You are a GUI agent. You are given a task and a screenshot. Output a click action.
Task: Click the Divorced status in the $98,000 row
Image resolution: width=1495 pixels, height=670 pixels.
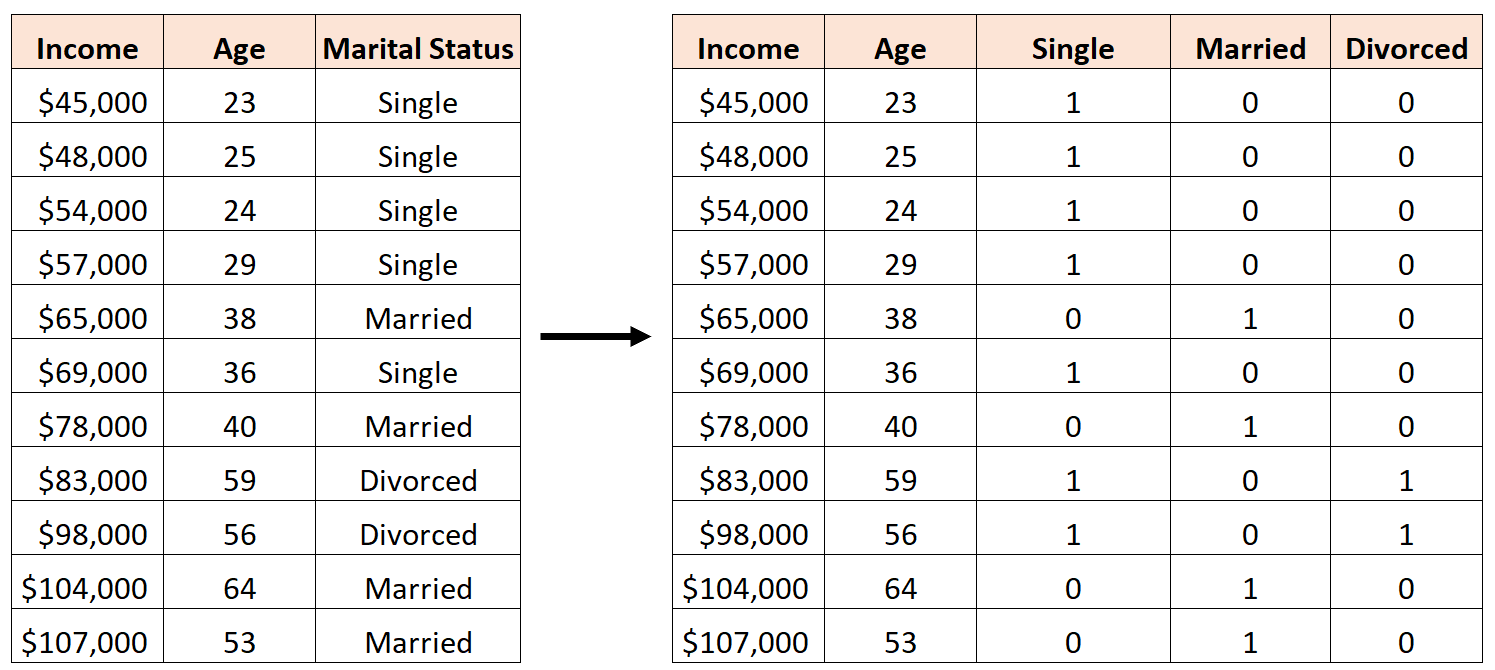(x=418, y=535)
